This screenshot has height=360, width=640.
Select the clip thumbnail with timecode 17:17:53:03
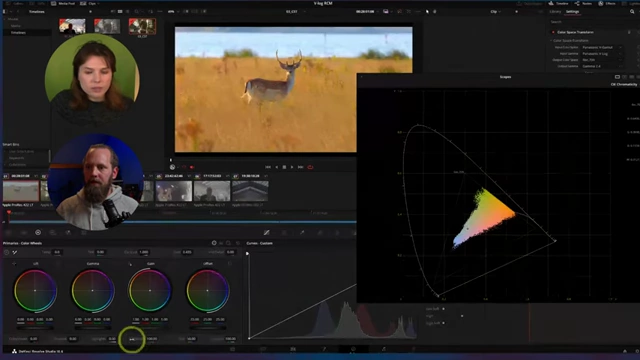(x=212, y=191)
